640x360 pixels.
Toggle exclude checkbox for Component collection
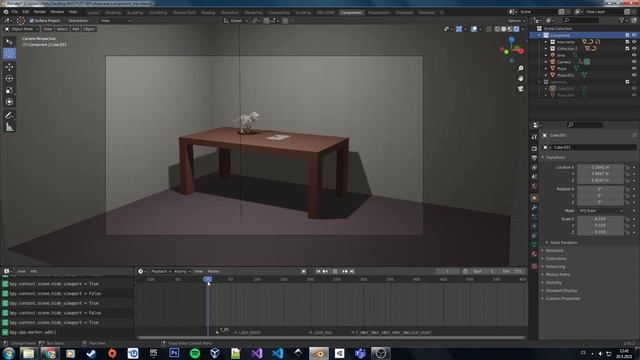[x=627, y=35]
